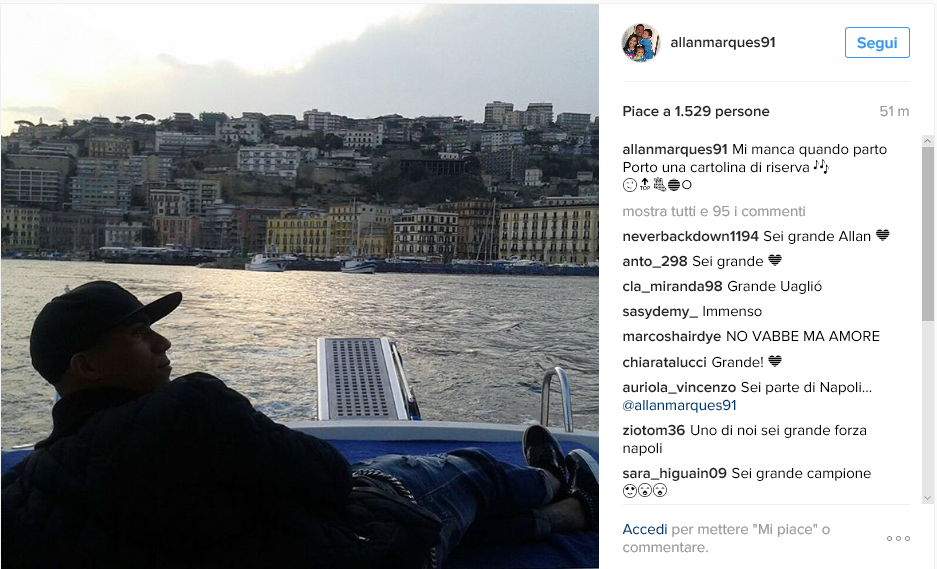Screen dimensions: 937x569
Task: Open ziotom36's profile
Action: [x=654, y=430]
